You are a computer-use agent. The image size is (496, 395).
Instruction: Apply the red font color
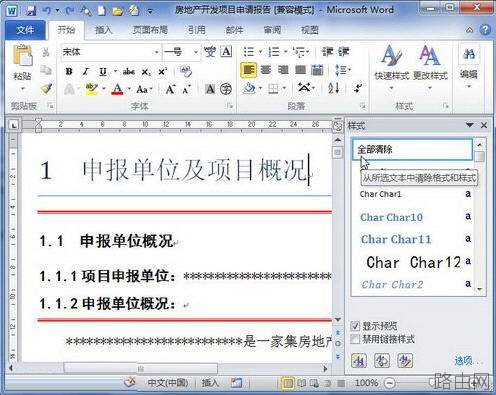(x=117, y=89)
